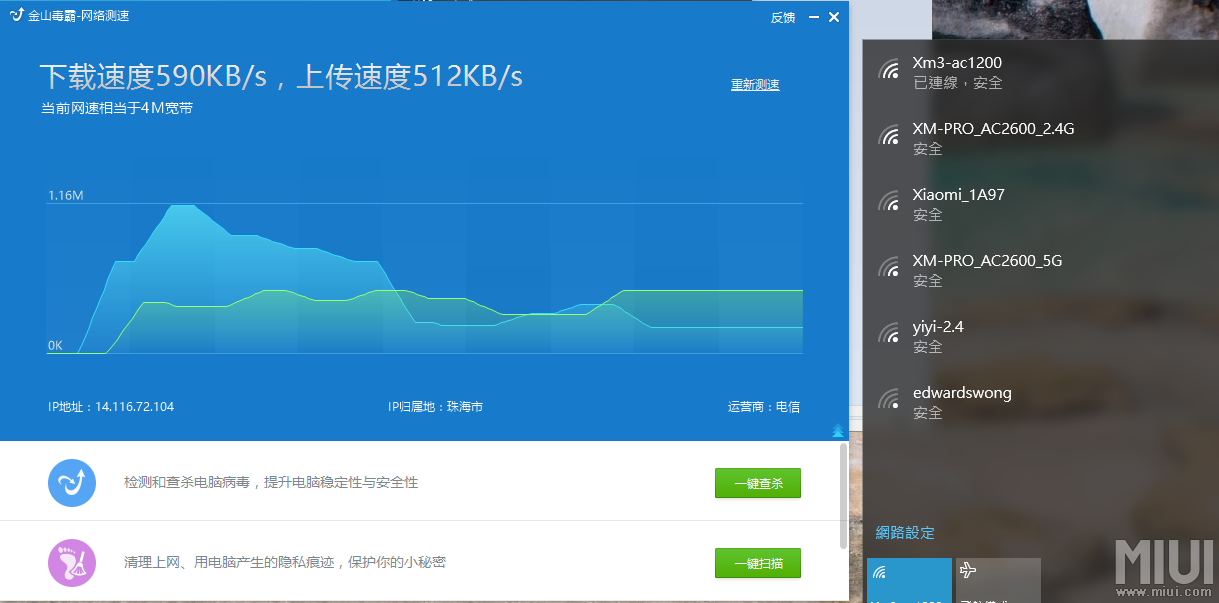Toggle the airplane mode quick action tile
The width and height of the screenshot is (1219, 603).
click(x=998, y=580)
